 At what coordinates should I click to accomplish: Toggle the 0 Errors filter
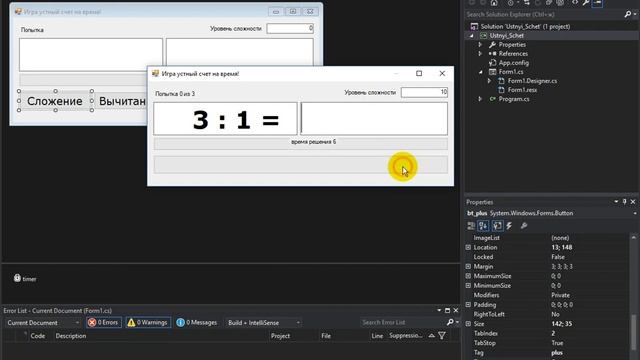tap(104, 322)
